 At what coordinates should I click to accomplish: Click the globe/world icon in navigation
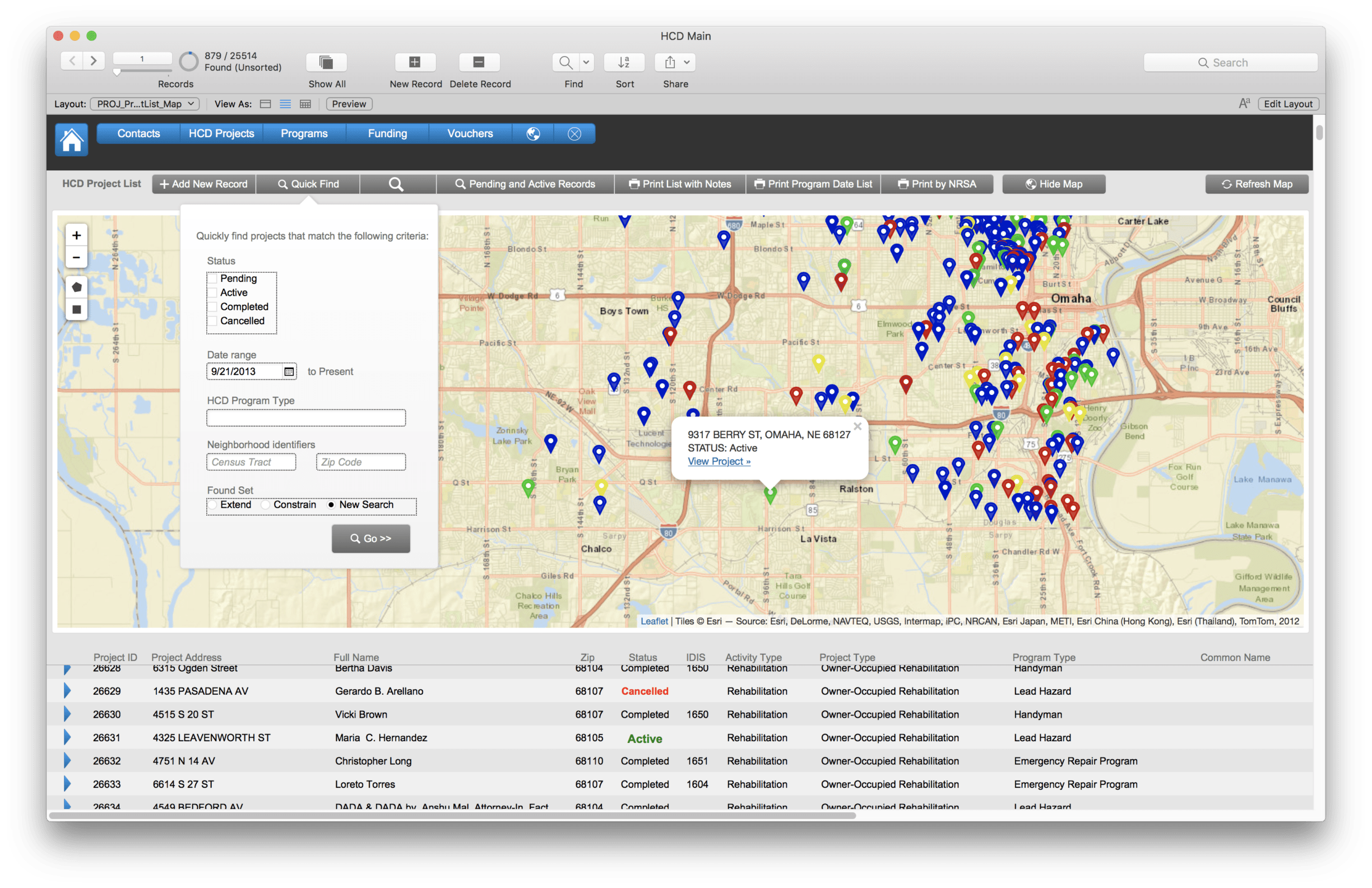click(532, 133)
